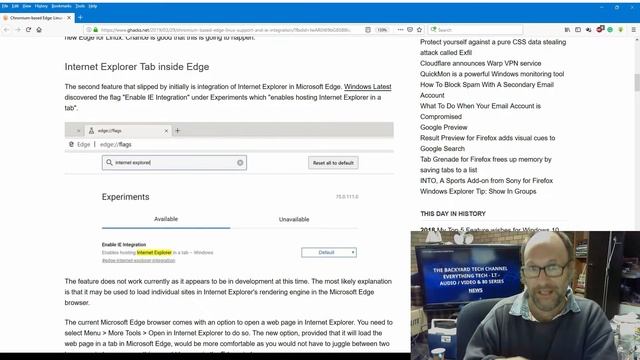Click the Edge flags screenshot image
Image resolution: width=640 pixels, height=360 pixels.
point(229,194)
